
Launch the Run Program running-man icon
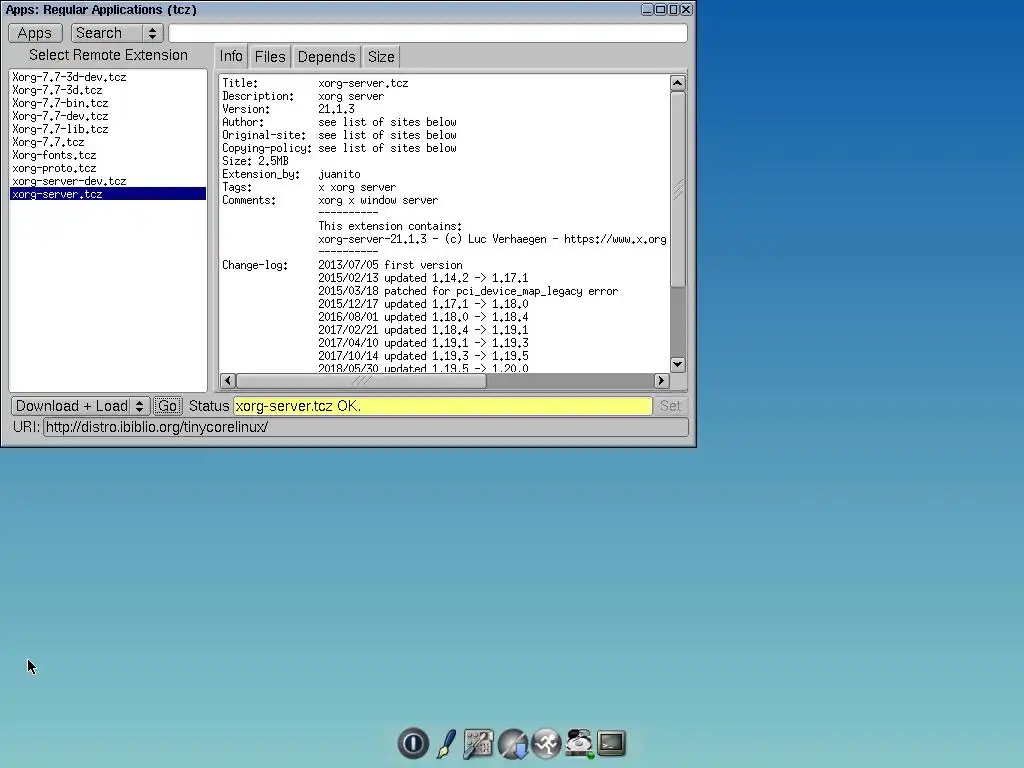click(547, 743)
